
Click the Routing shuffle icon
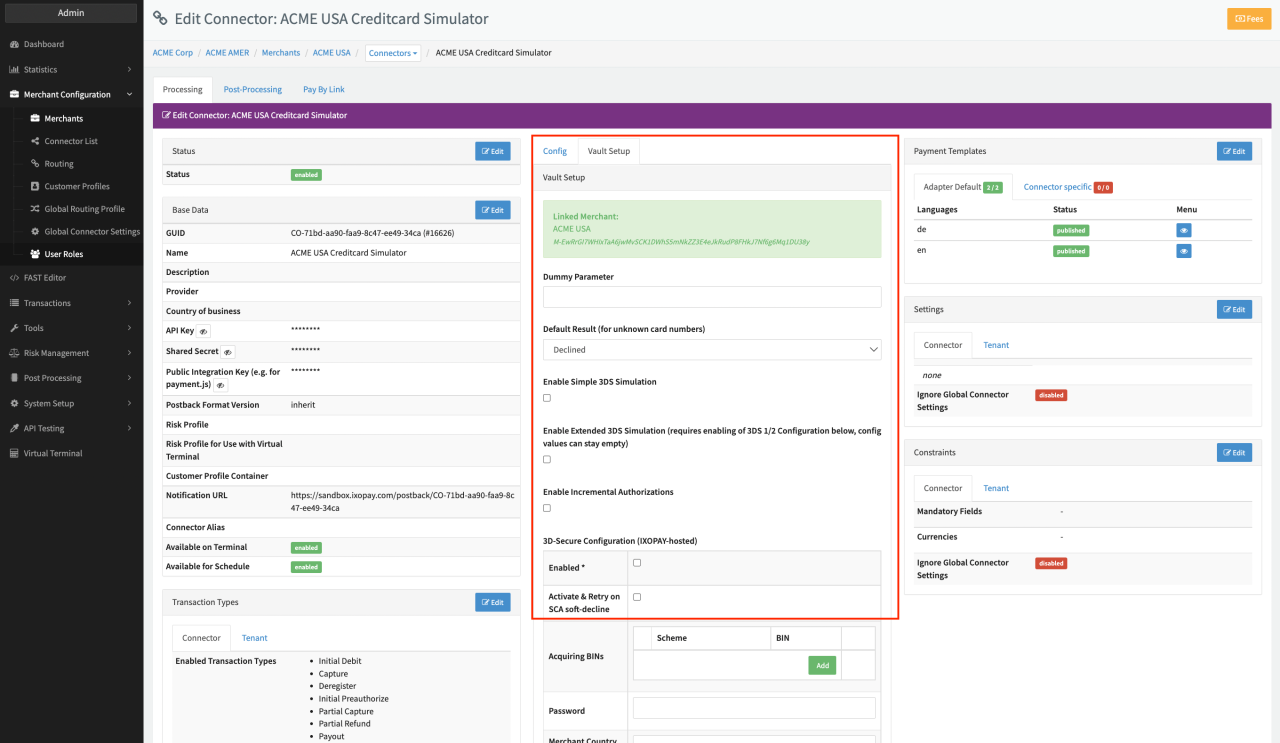[x=35, y=164]
